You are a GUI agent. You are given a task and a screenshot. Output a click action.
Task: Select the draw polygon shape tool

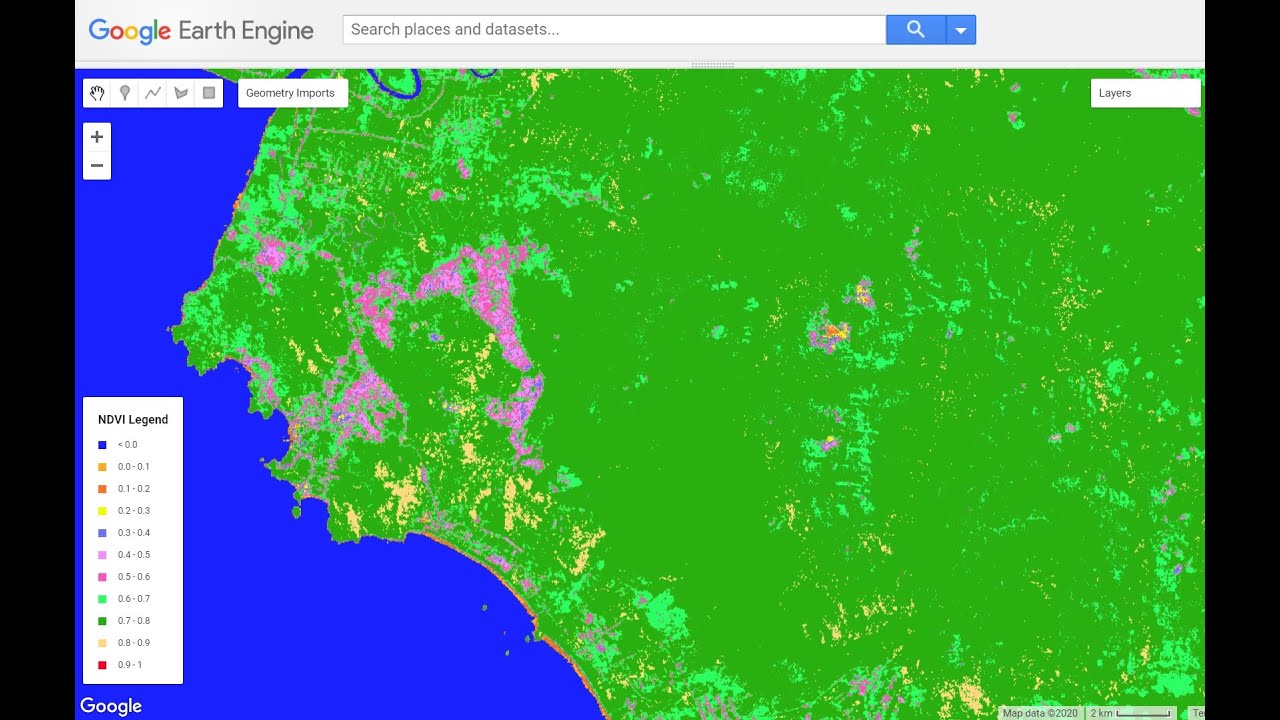[x=181, y=93]
